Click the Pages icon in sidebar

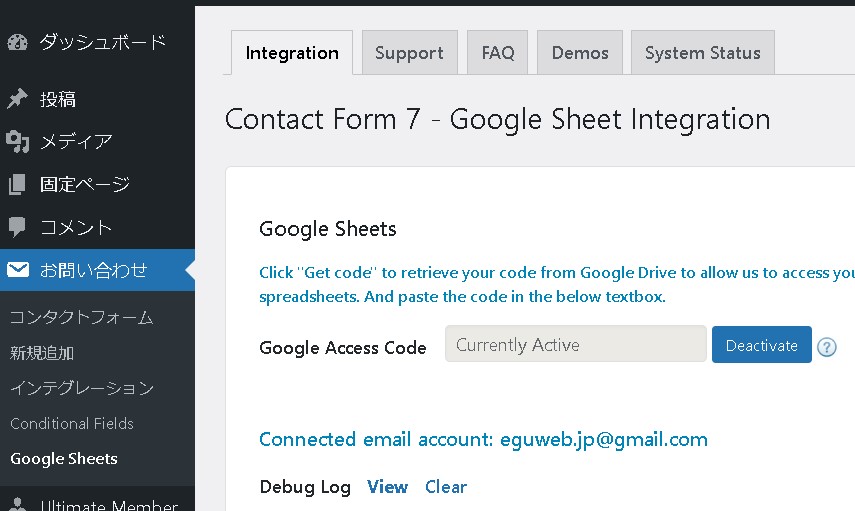[17, 184]
